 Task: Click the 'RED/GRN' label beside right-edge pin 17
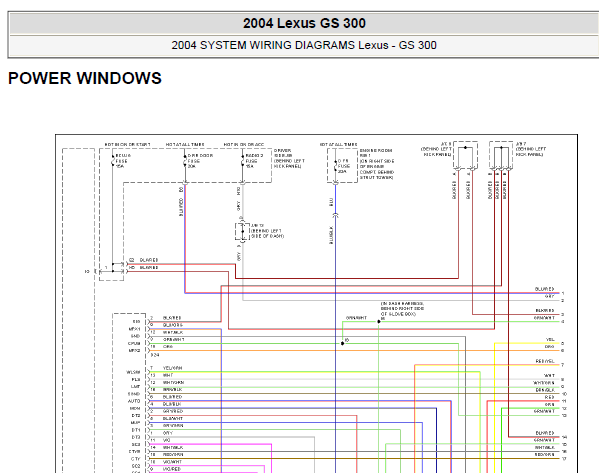(544, 455)
